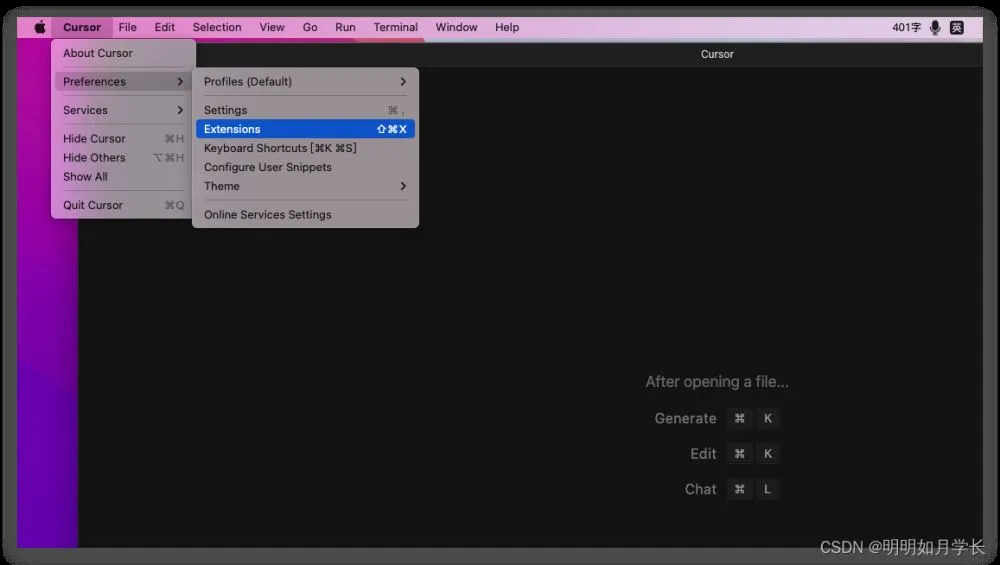The width and height of the screenshot is (1000, 565).
Task: Click the Cursor window title
Action: click(717, 54)
